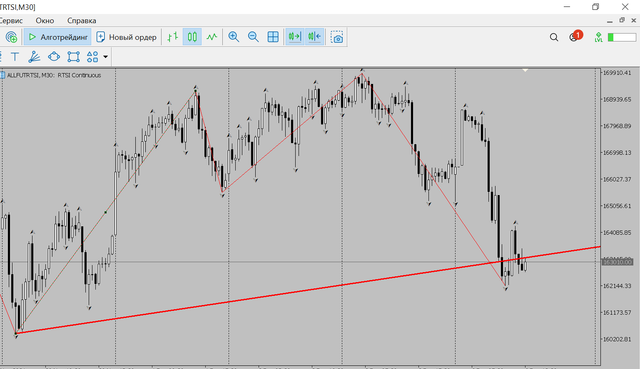
Task: Tile windows with the grid icon
Action: click(273, 37)
